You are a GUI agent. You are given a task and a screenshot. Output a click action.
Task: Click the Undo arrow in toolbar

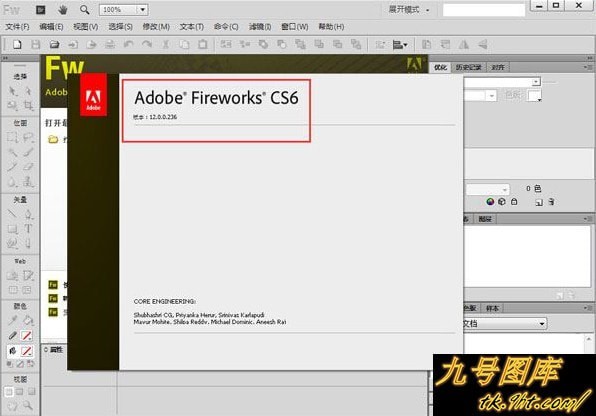[x=128, y=44]
